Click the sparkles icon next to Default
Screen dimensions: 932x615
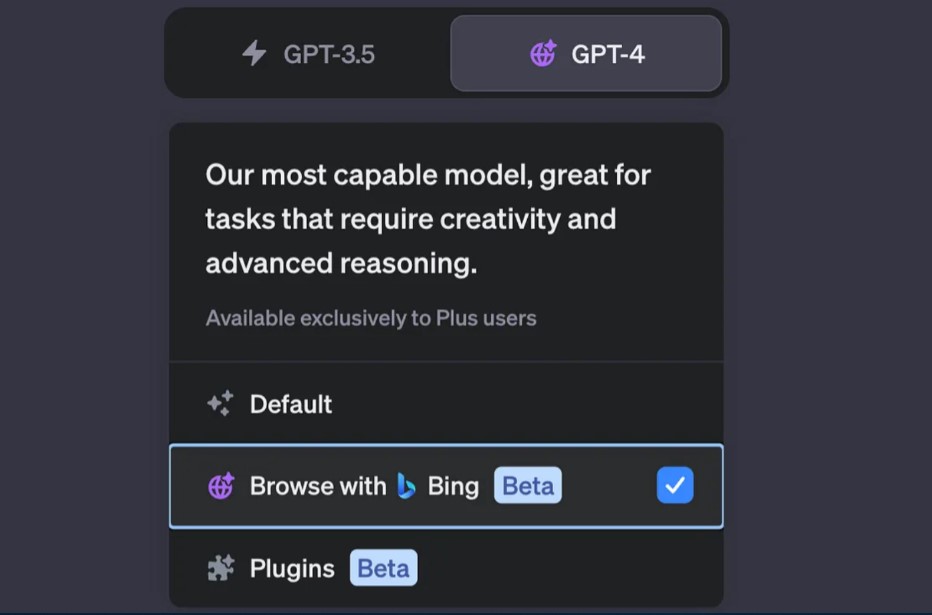point(220,404)
